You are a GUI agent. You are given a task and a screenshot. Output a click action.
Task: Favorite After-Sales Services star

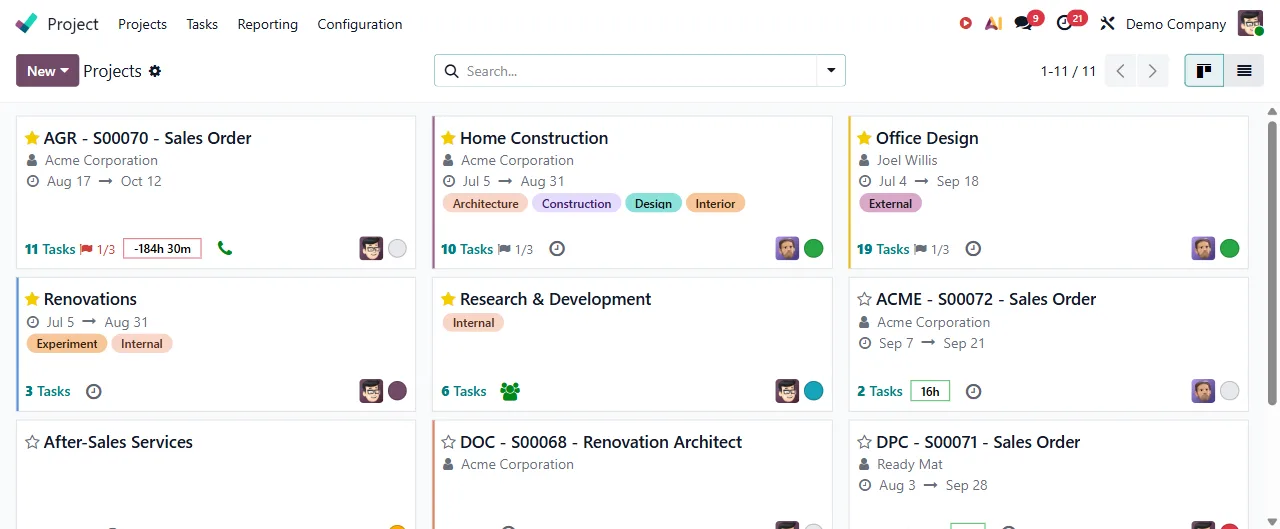pos(32,442)
